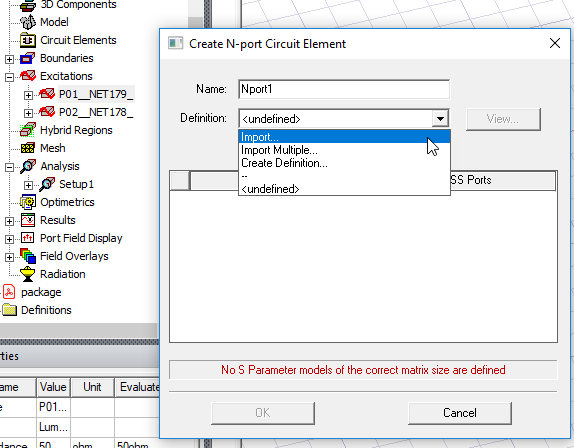Close the Create N-port Circuit Element dialog
The height and width of the screenshot is (448, 574).
(x=555, y=43)
